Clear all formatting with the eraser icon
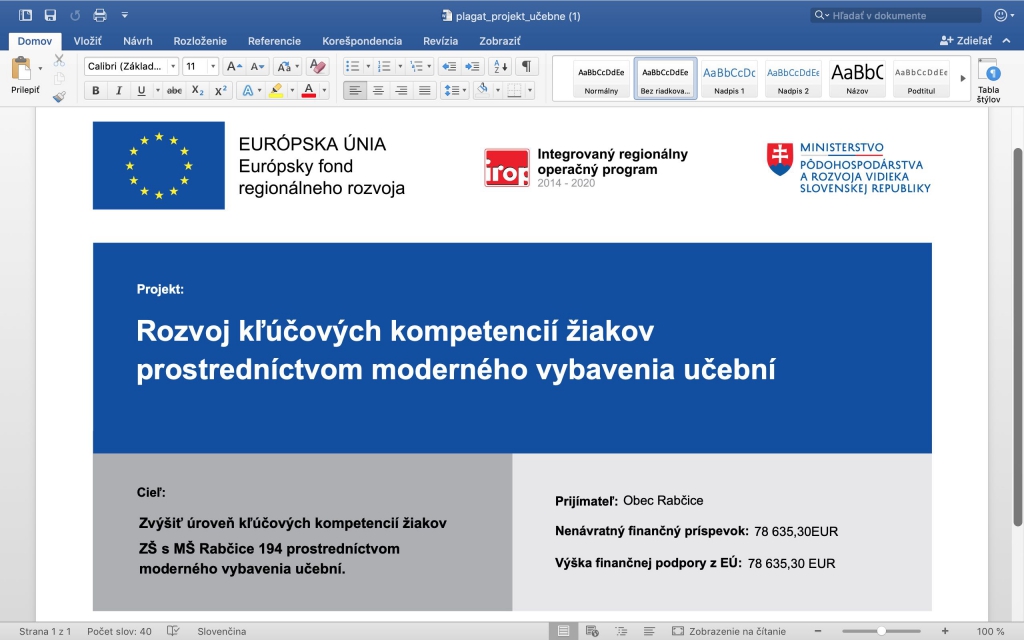 click(317, 67)
